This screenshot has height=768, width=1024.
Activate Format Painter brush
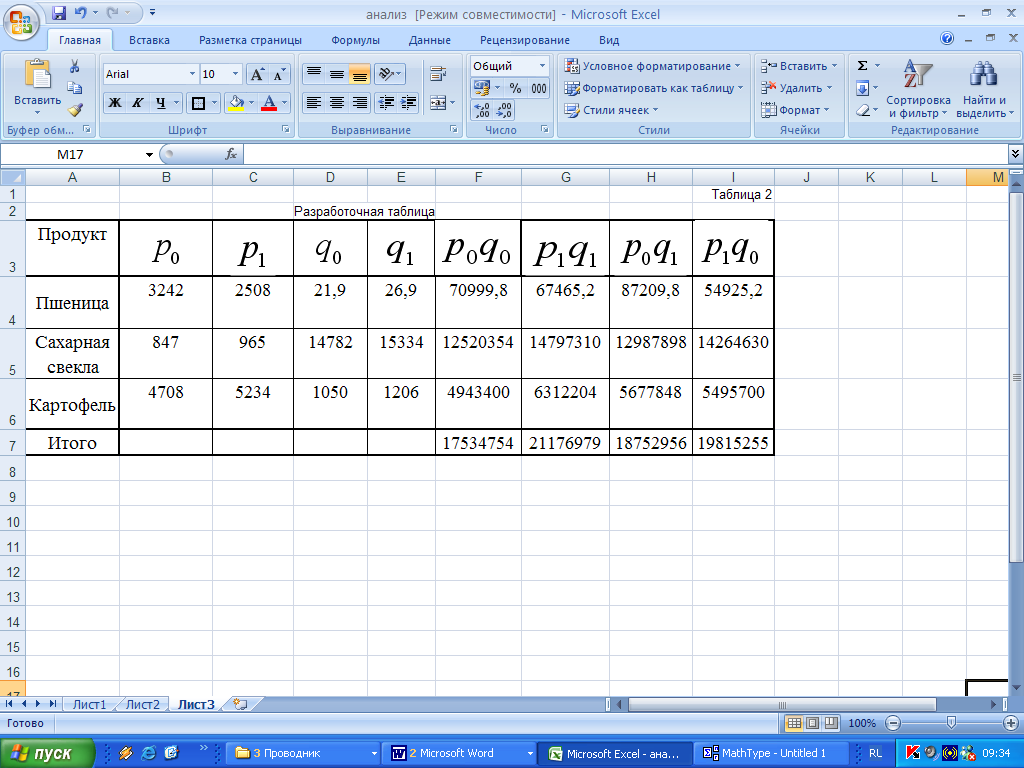(74, 110)
